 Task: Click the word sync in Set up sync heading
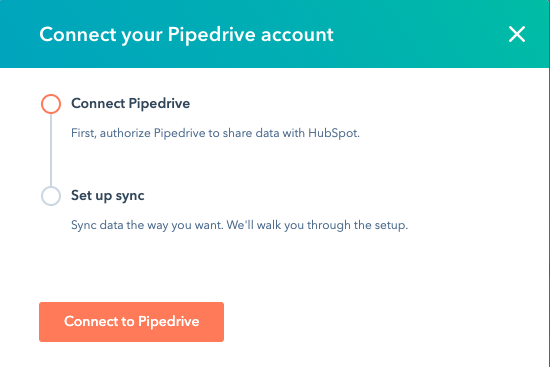(x=130, y=196)
